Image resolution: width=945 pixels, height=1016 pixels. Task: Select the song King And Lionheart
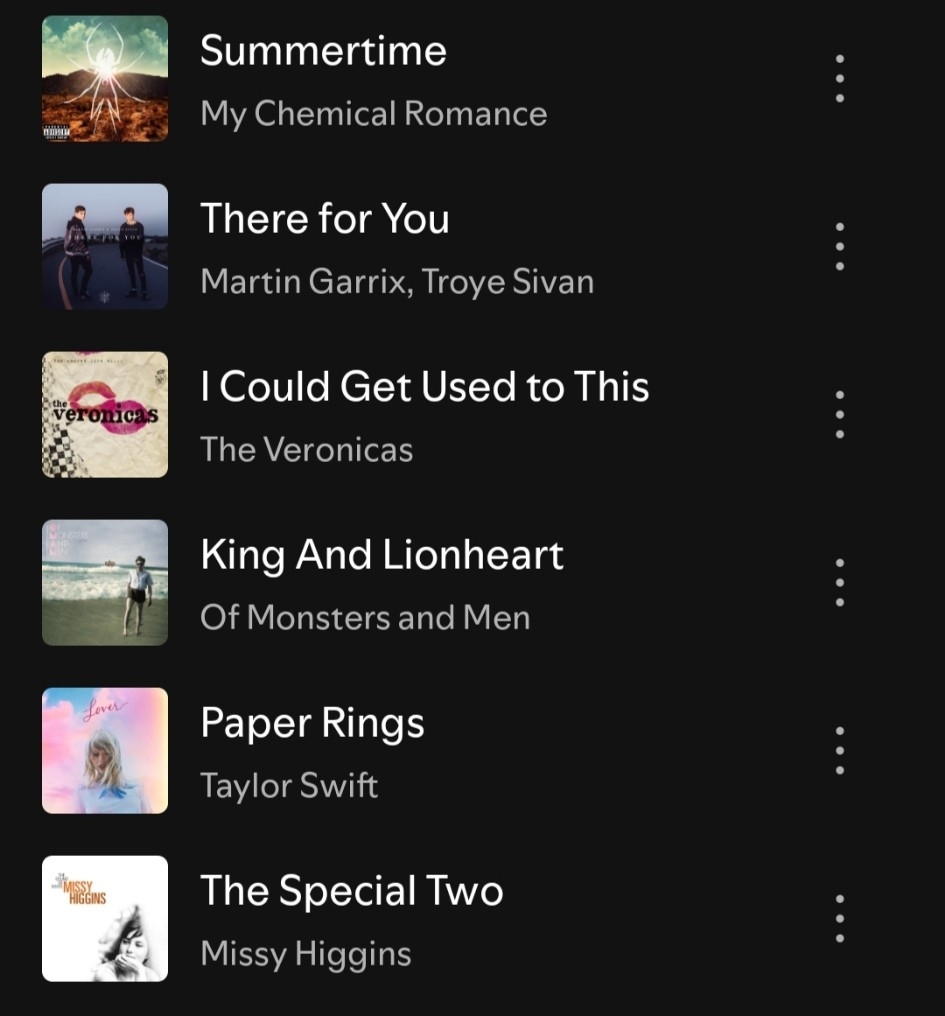coord(382,555)
